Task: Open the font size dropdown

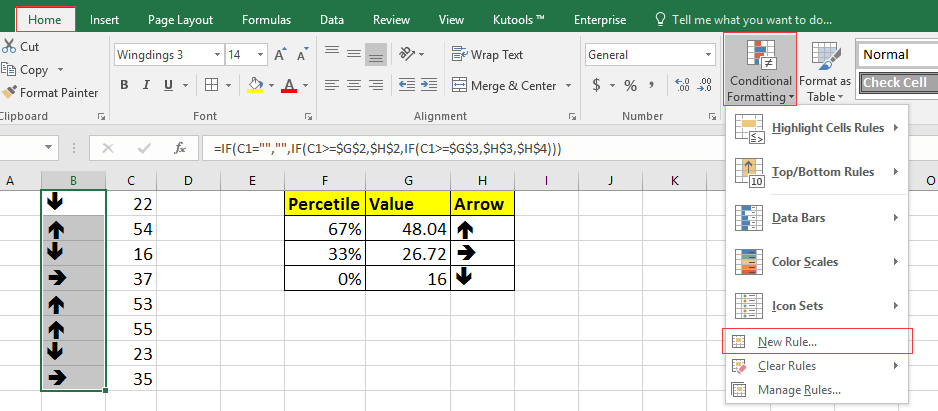Action: click(261, 55)
